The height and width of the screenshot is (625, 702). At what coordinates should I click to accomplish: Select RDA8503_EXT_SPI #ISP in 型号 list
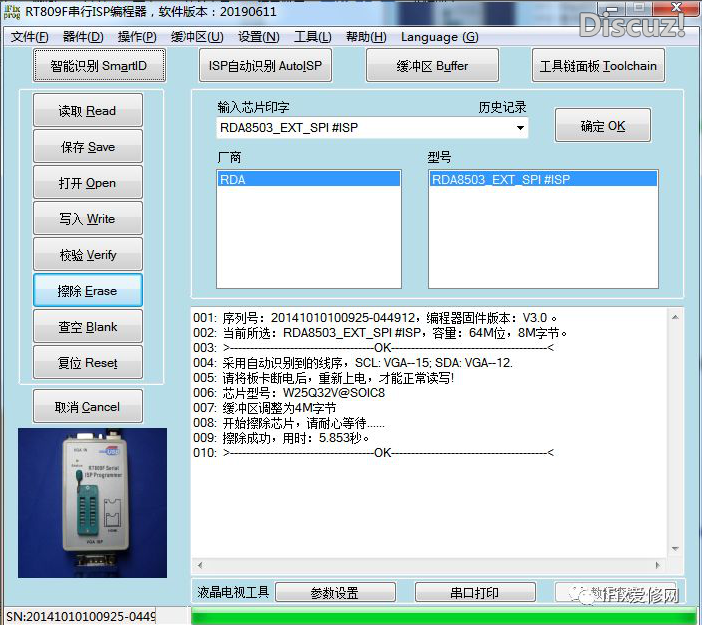point(543,179)
